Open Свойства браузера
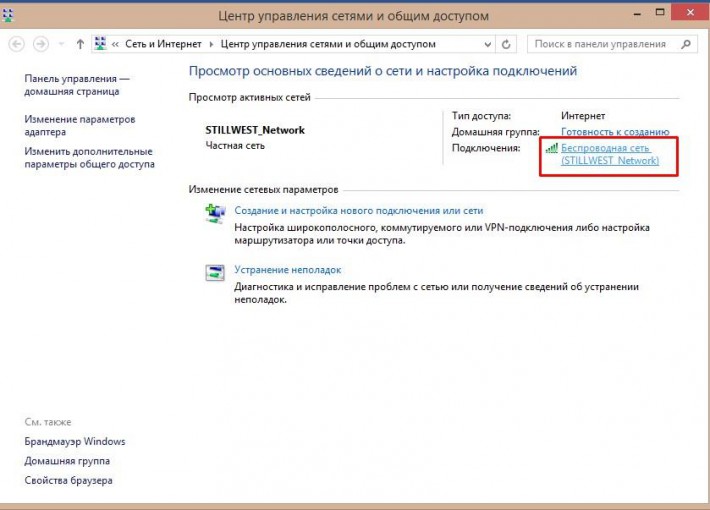Viewport: 710px width, 510px height. click(x=68, y=481)
